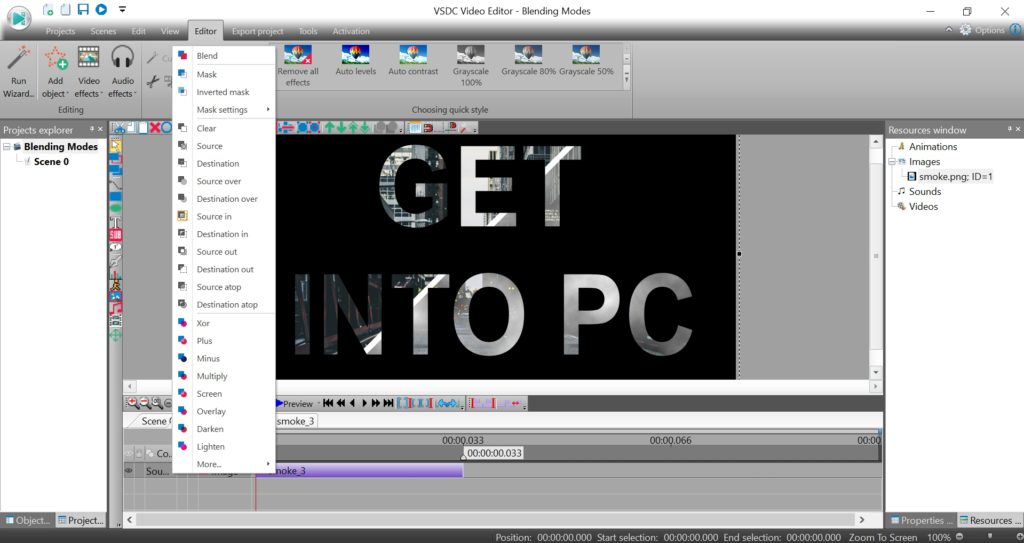Apply the Remove all effects style

[x=298, y=66]
